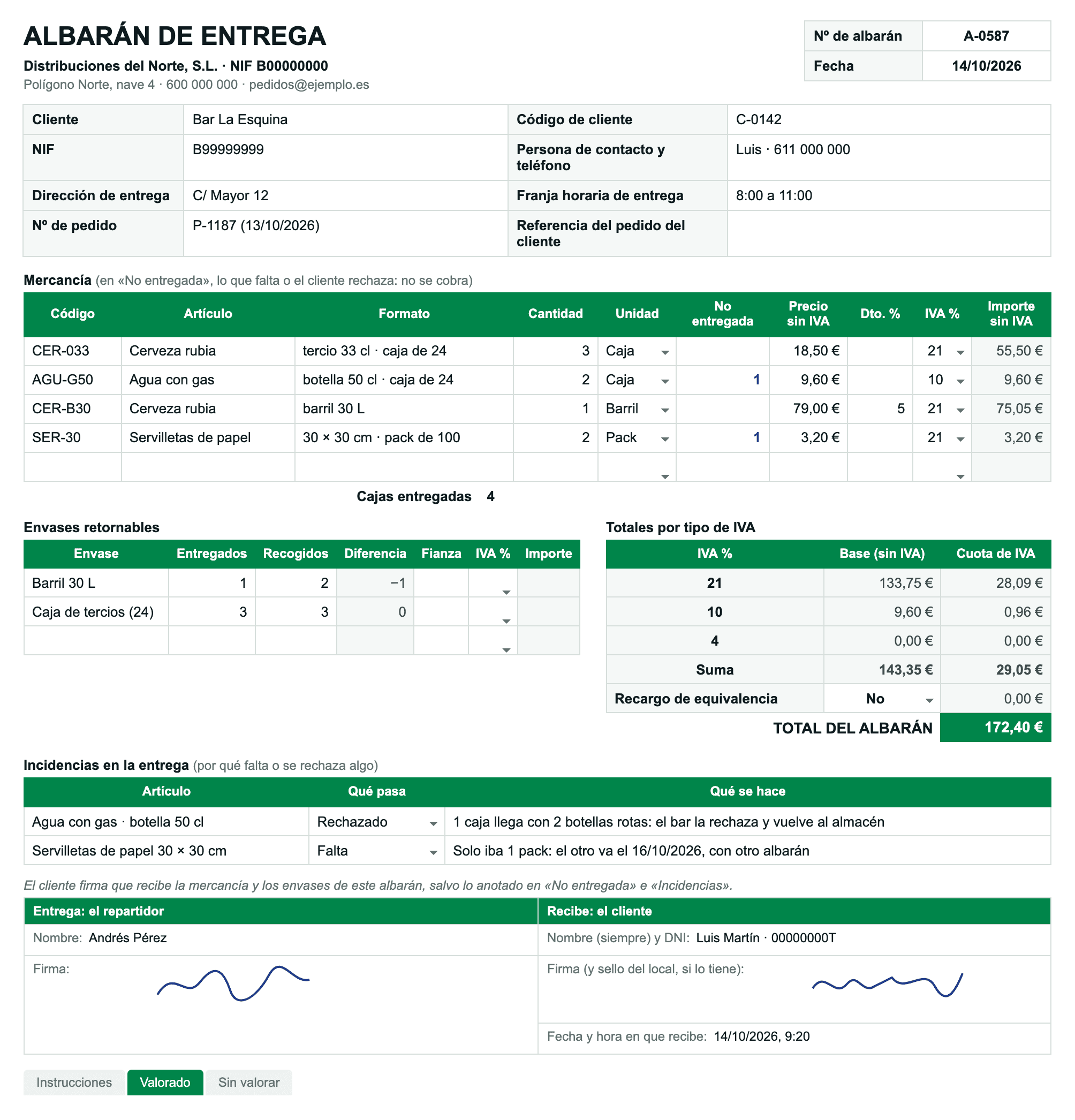Click the Cajas entregadas value 4

(x=490, y=496)
